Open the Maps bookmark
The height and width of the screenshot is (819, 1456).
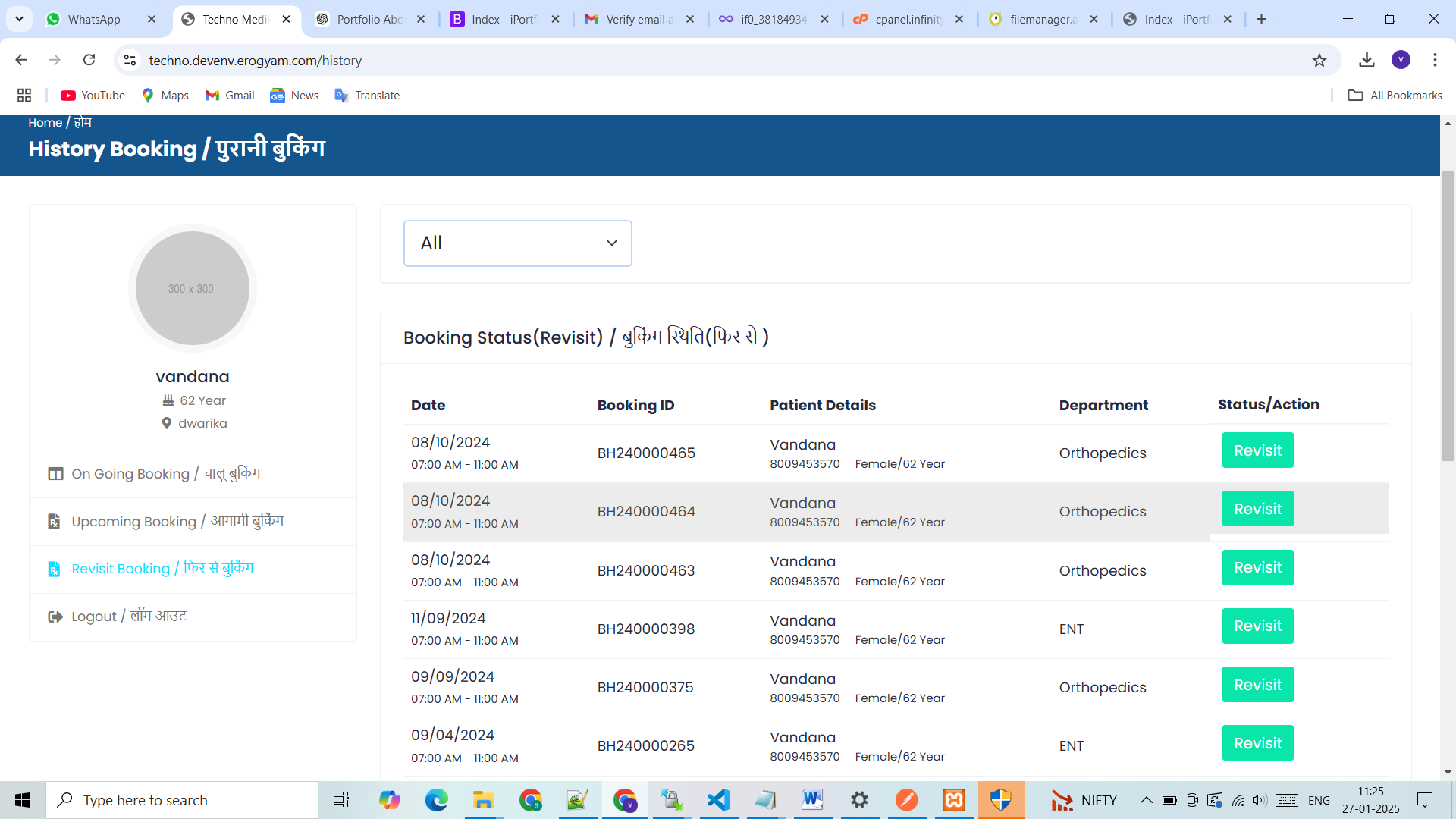click(x=165, y=95)
